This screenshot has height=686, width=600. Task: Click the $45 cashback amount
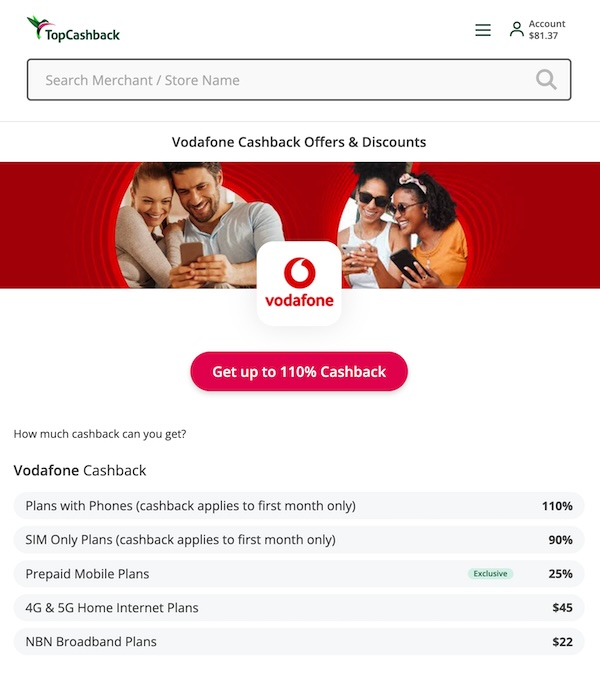click(x=562, y=608)
